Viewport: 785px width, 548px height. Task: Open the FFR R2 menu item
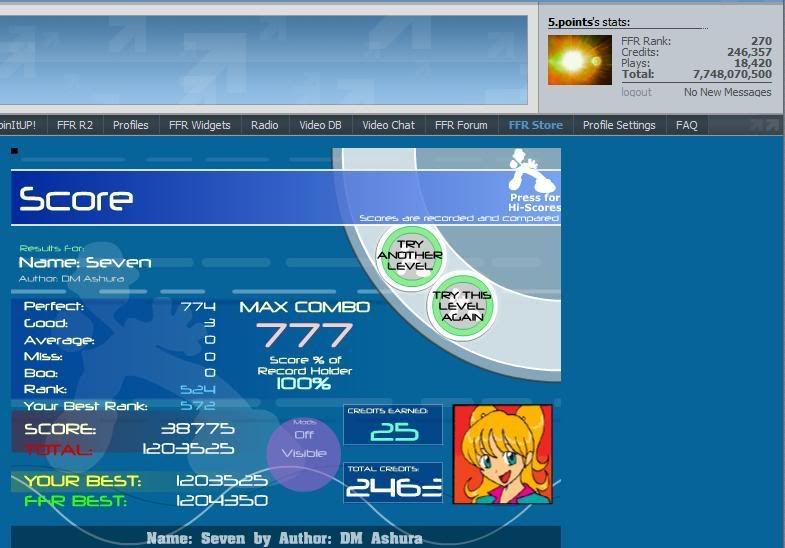click(74, 125)
